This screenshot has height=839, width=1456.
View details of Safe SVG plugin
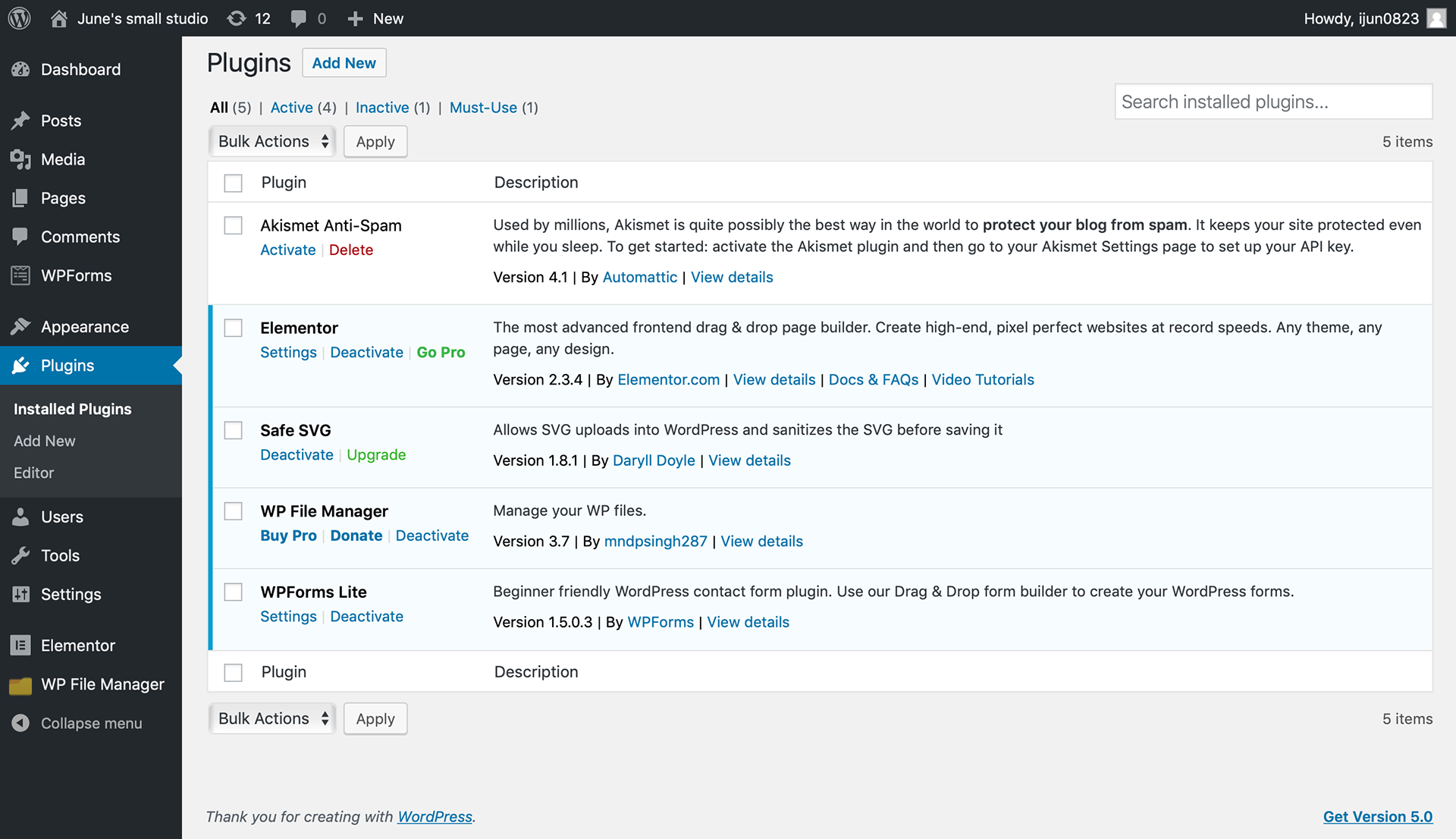(x=749, y=461)
